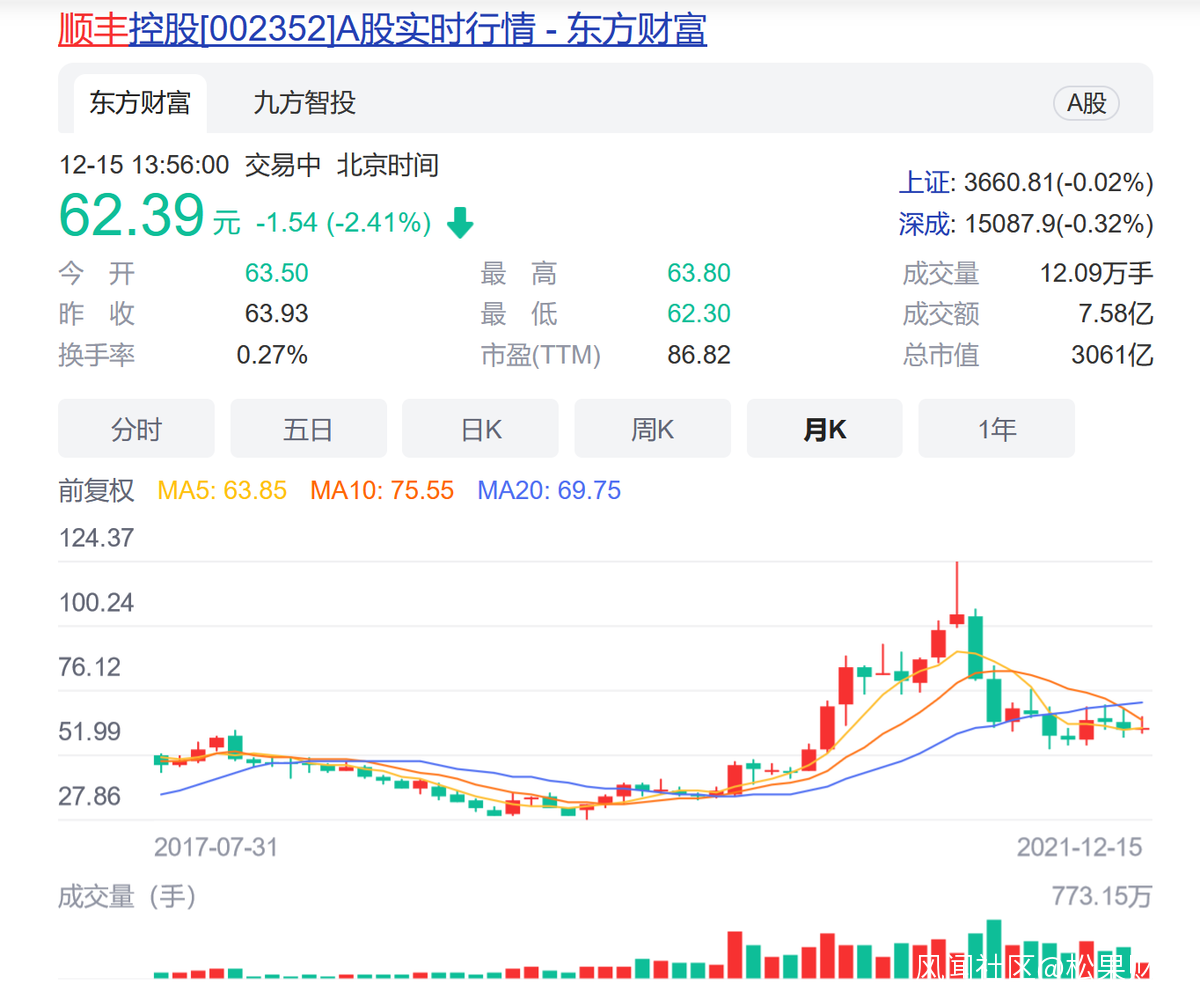Image resolution: width=1200 pixels, height=999 pixels.
Task: Click the 今开 value 63.50
Action: point(277,273)
